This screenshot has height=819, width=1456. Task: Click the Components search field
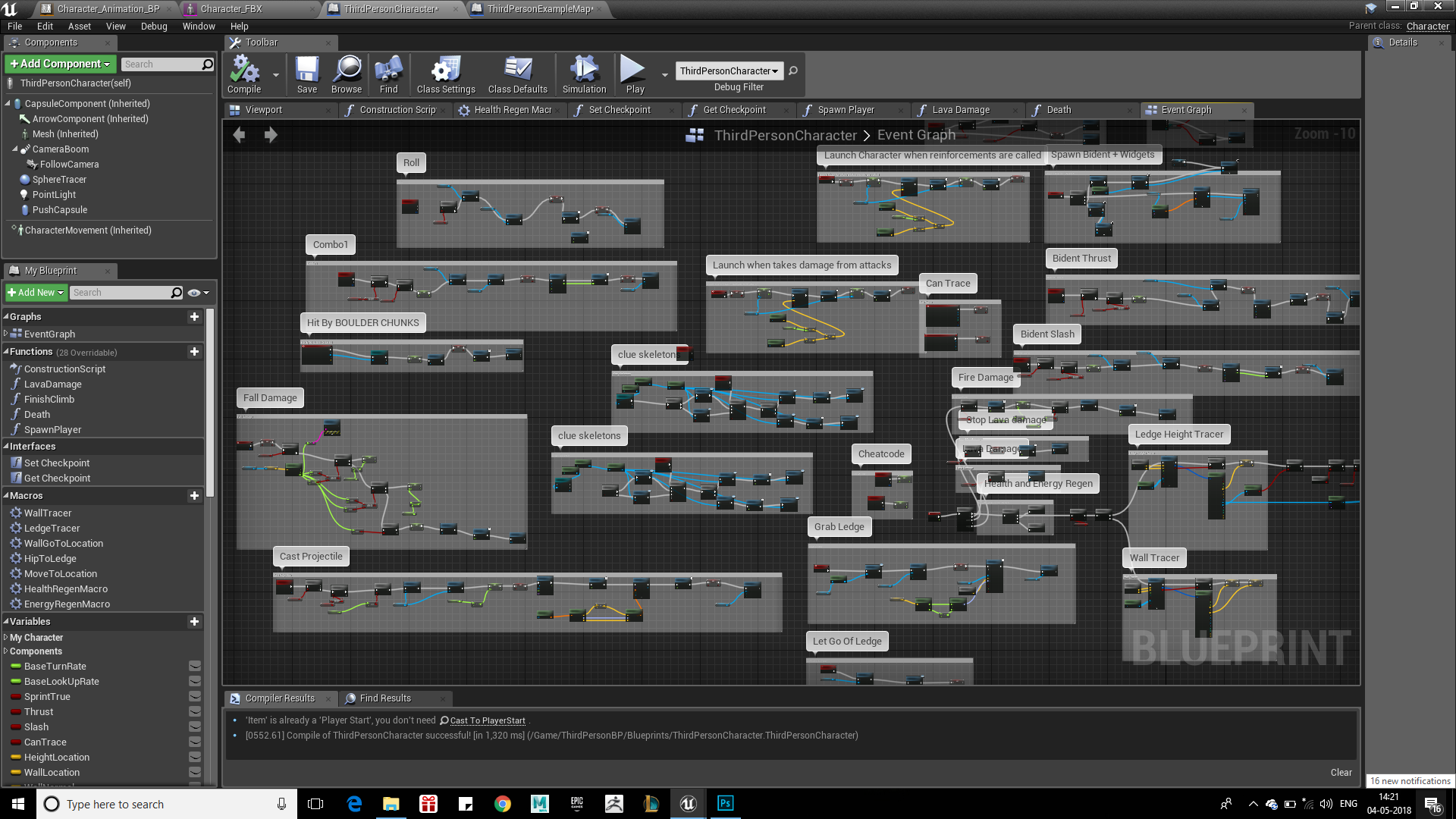[161, 64]
